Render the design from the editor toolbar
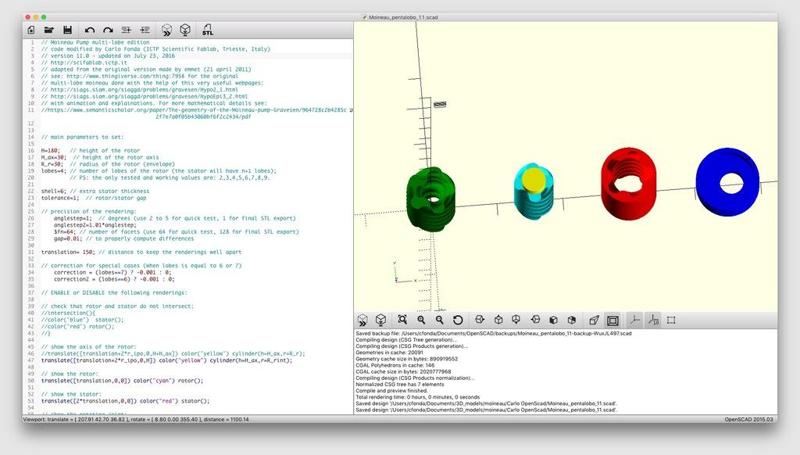Image resolution: width=800 pixels, height=455 pixels. coord(185,30)
